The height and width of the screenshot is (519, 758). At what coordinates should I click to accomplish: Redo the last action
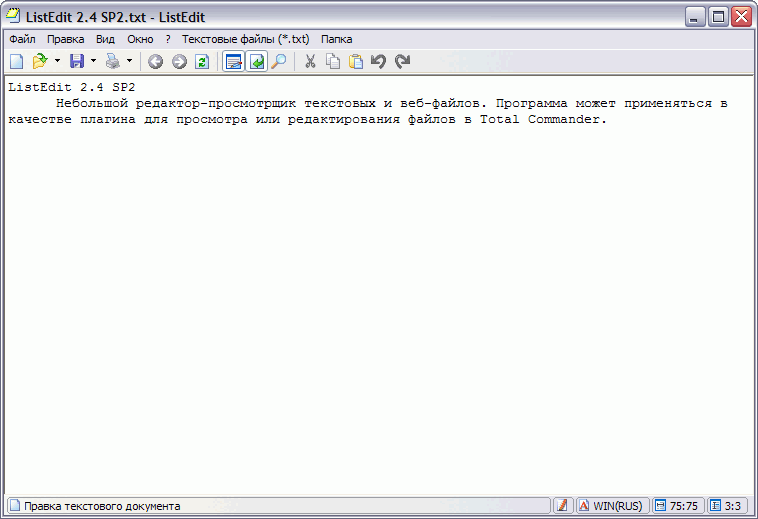tap(402, 61)
